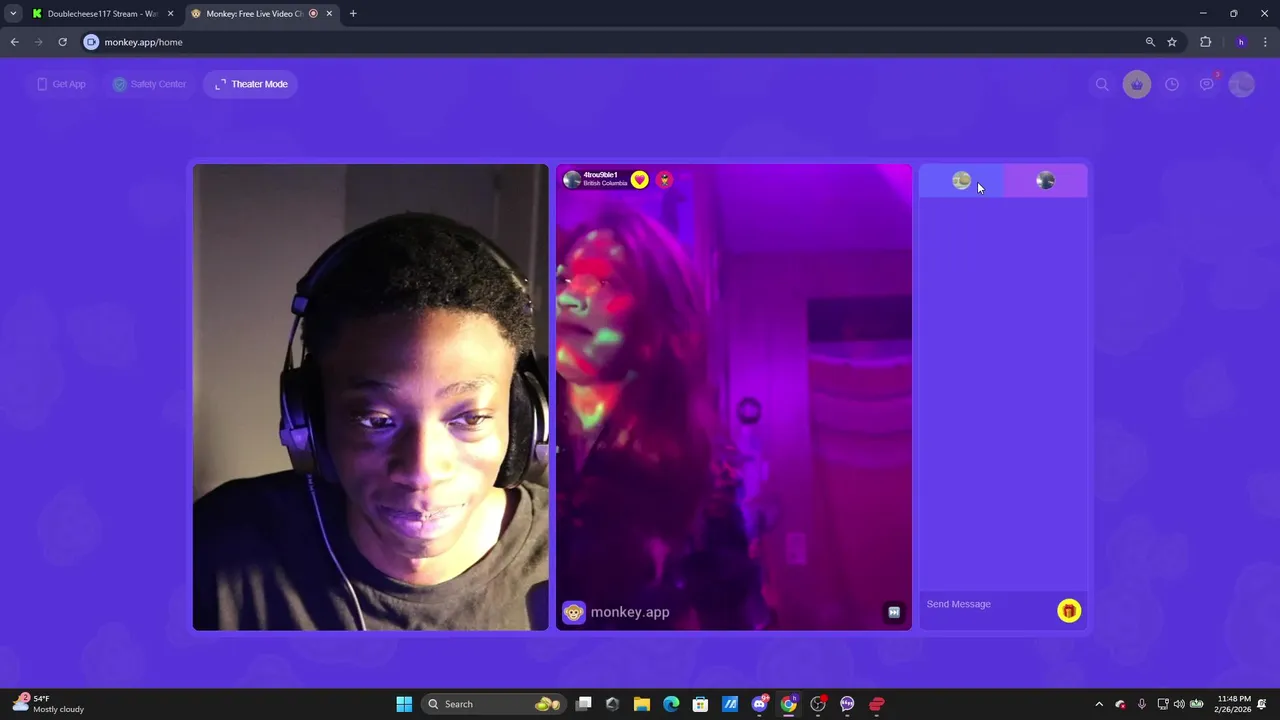Screen dimensions: 1280x720
Task: Open a new browser tab
Action: (353, 14)
